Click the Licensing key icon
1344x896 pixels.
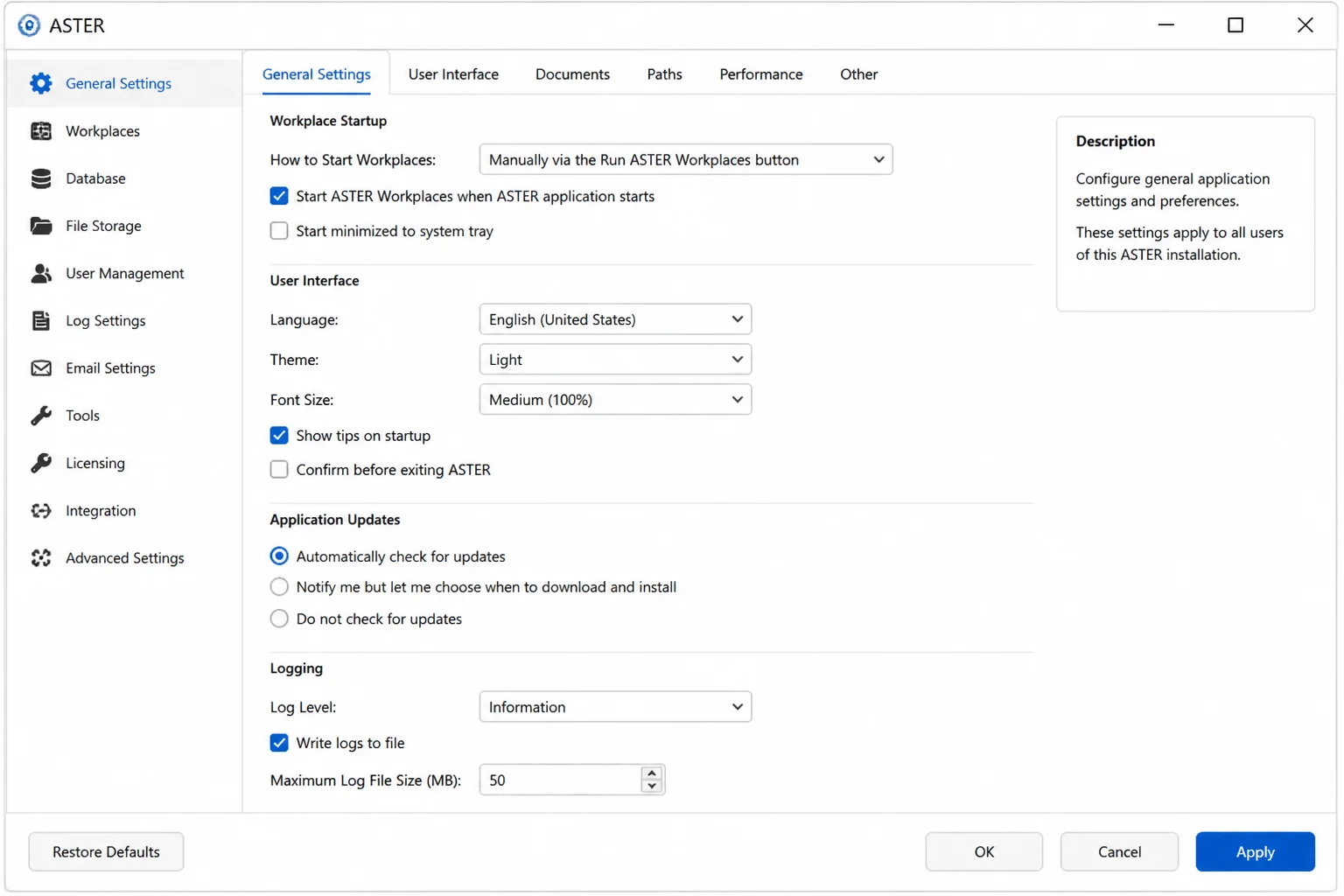(x=41, y=463)
